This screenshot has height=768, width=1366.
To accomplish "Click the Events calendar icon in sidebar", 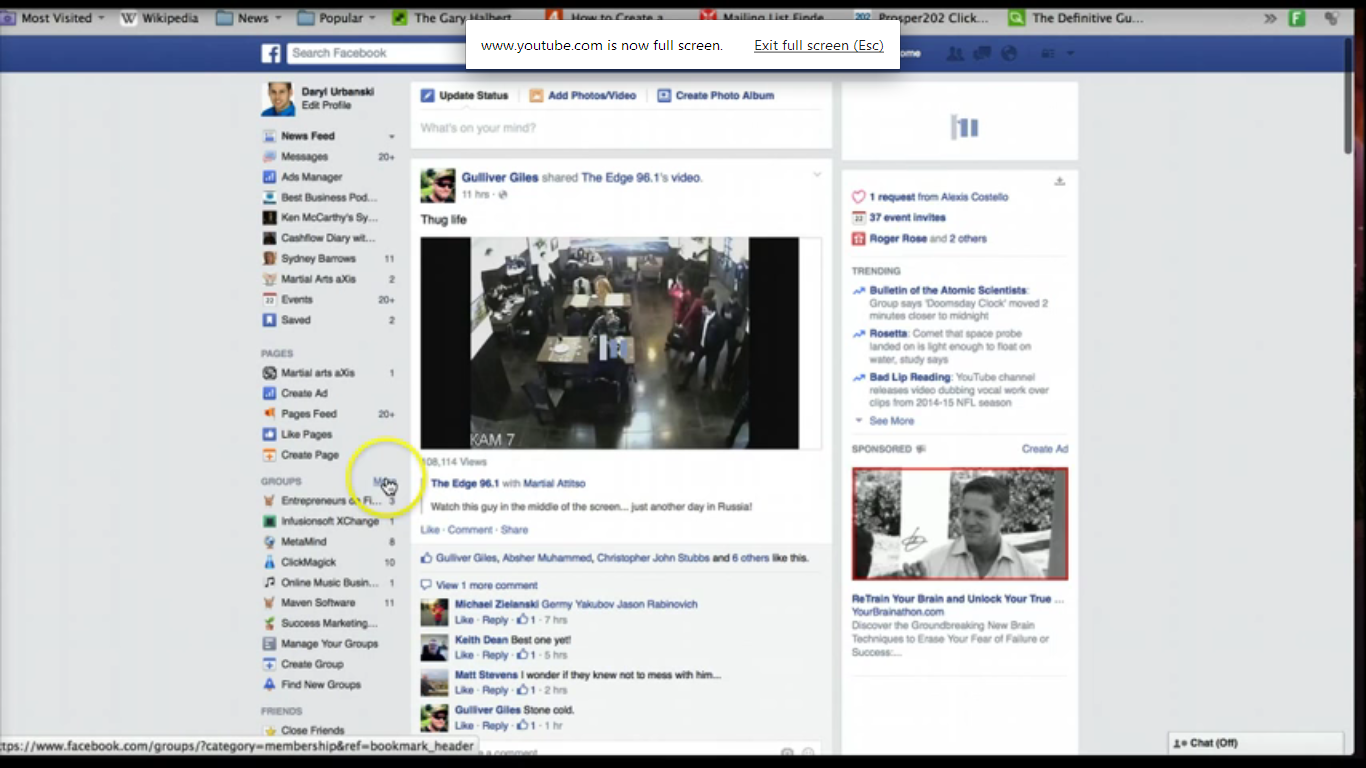I will [x=269, y=300].
